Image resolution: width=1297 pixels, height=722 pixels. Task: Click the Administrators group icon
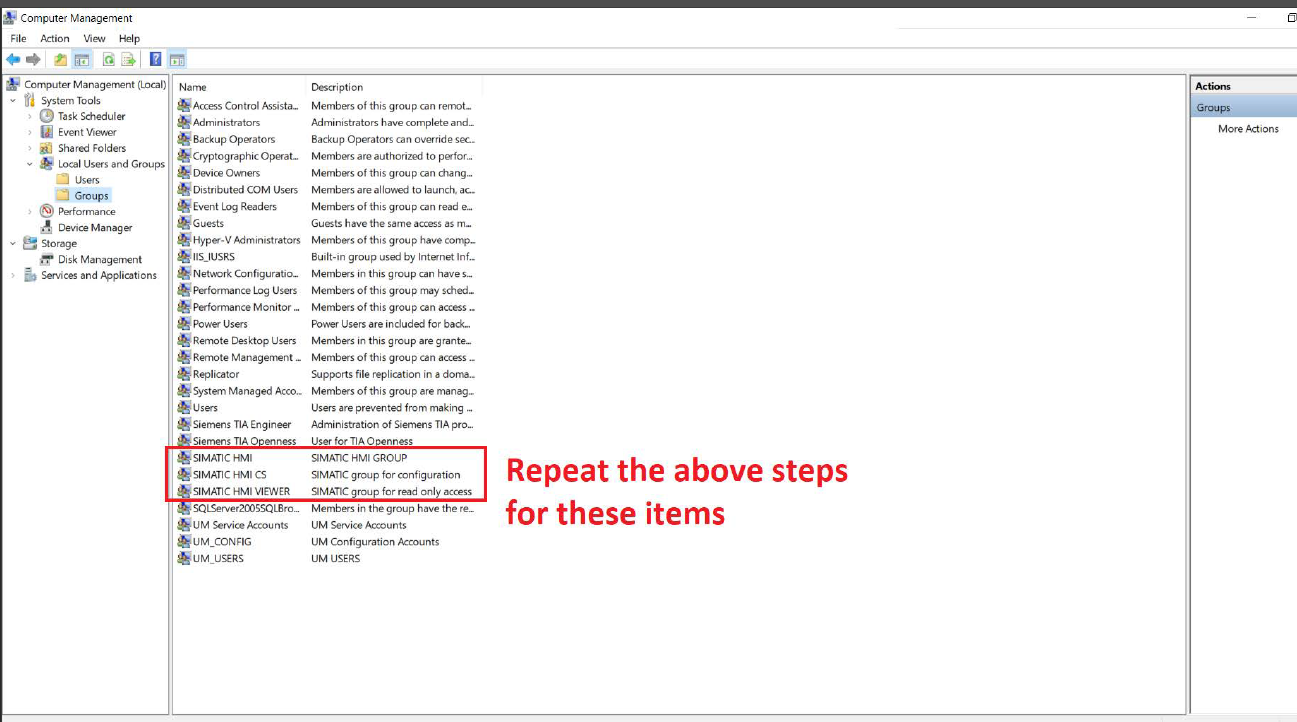[184, 122]
